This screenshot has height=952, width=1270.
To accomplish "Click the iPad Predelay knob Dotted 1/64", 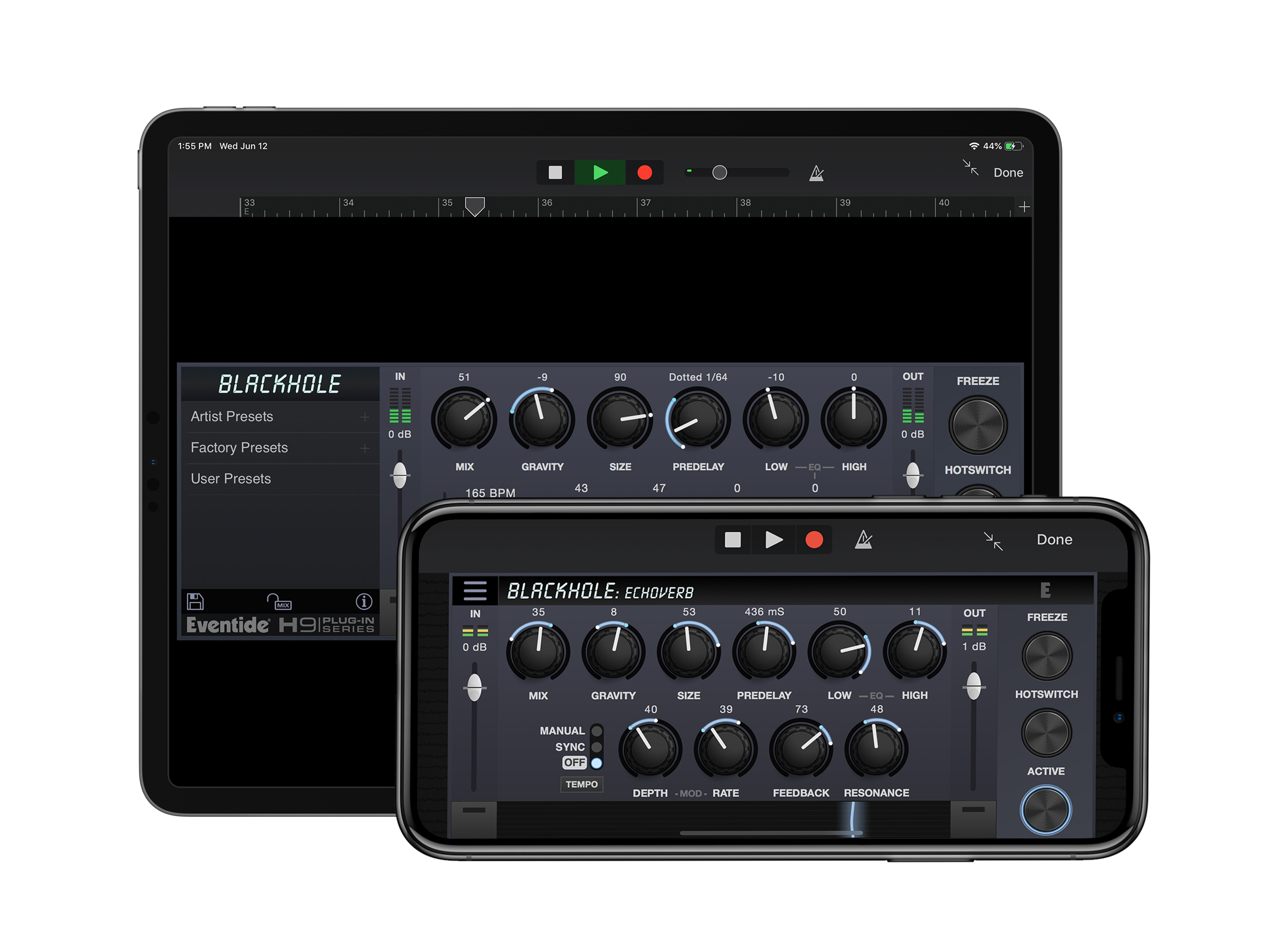I will coord(698,418).
